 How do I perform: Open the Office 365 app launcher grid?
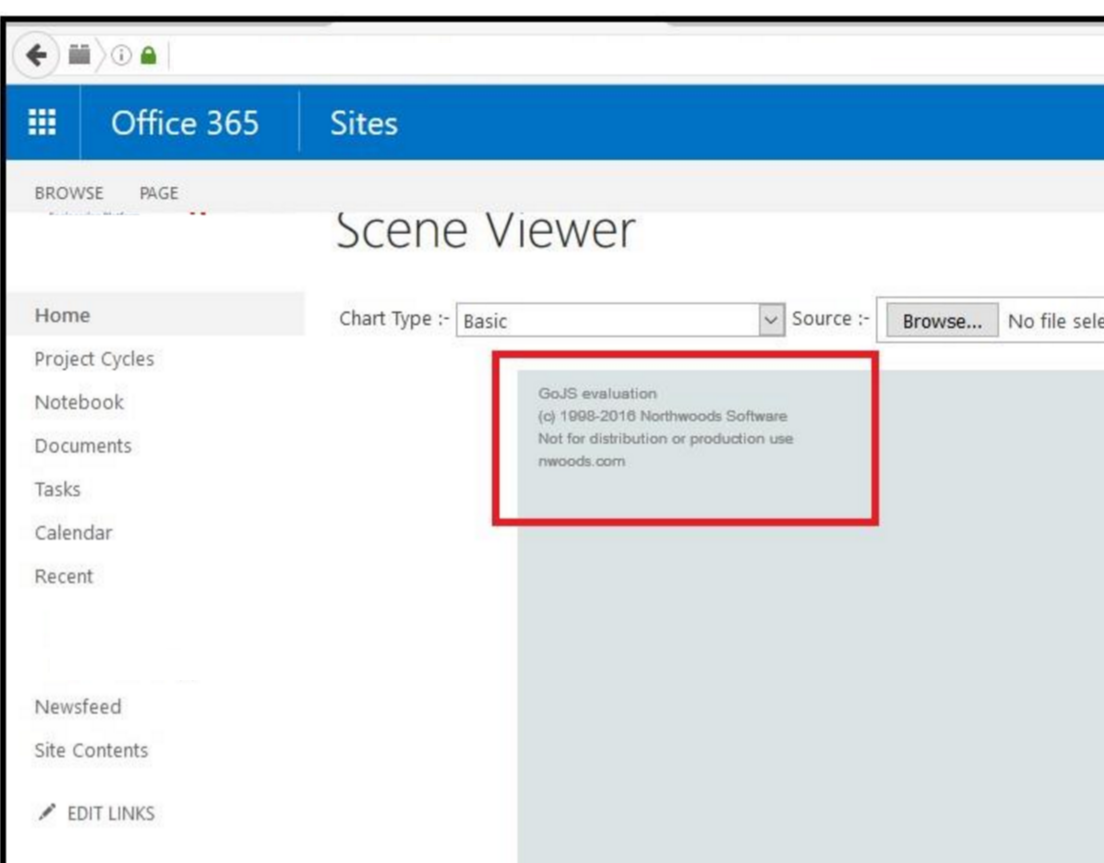tap(42, 122)
